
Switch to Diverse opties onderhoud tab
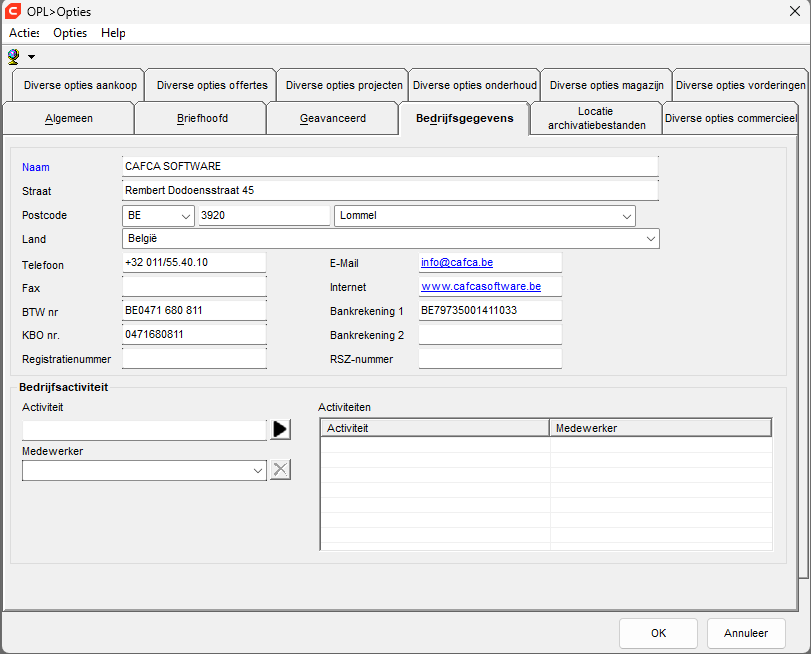[475, 85]
